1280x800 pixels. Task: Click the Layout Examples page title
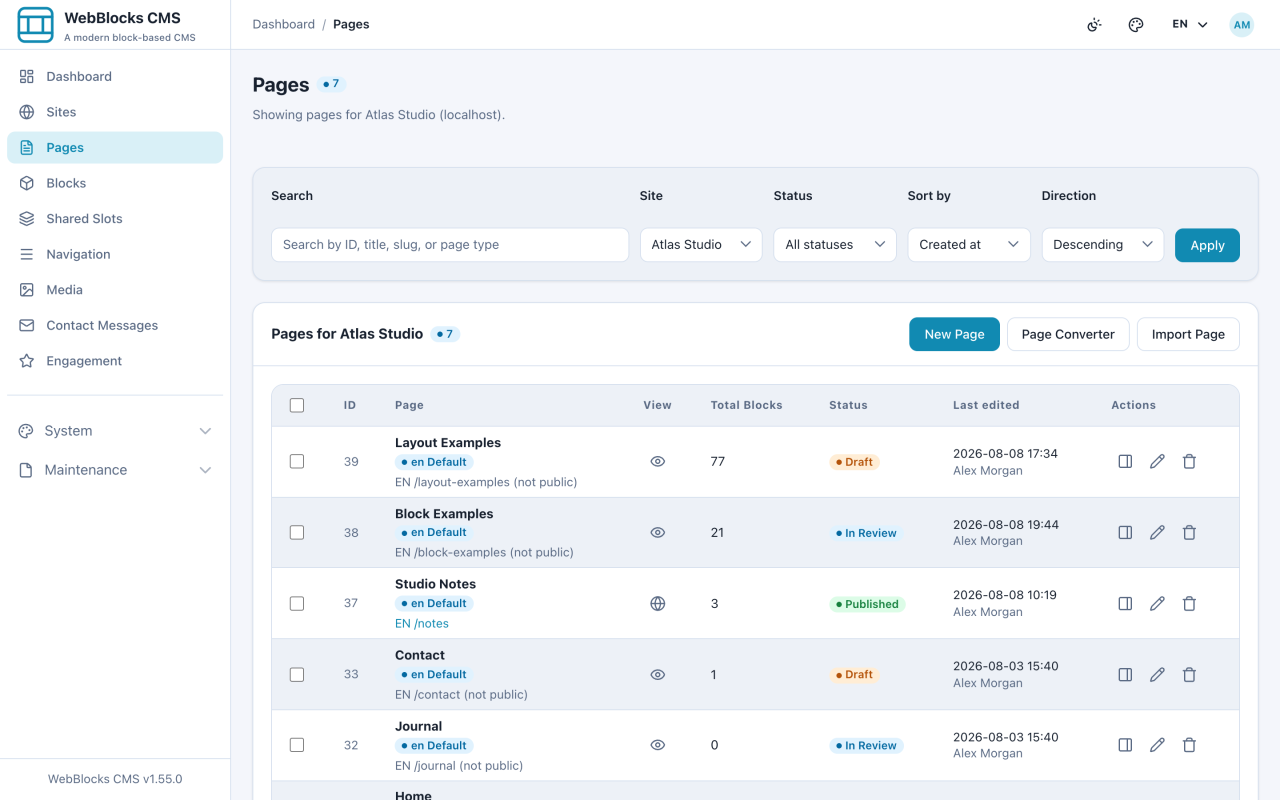click(x=448, y=443)
